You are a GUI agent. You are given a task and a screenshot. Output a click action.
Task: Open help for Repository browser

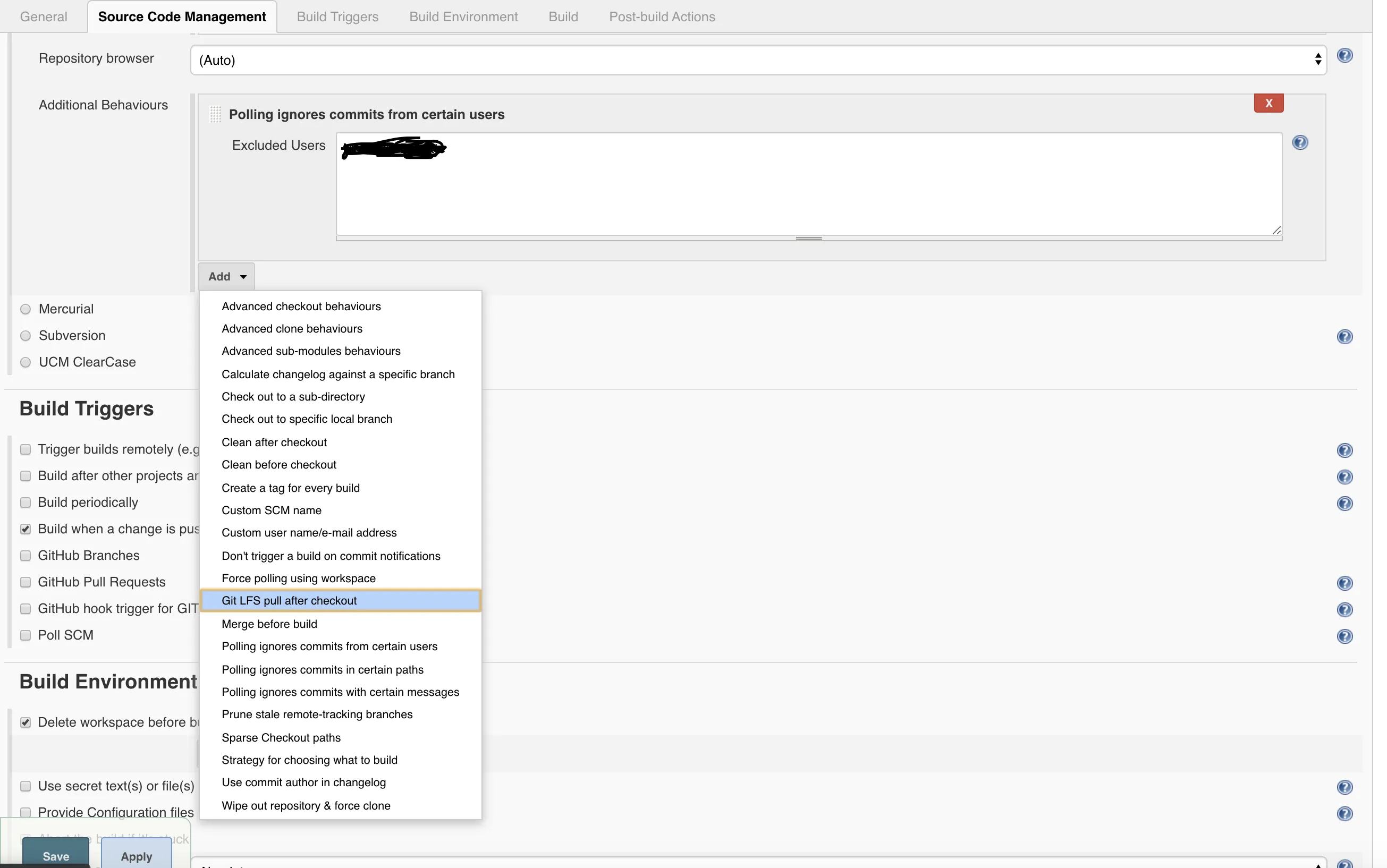(x=1344, y=56)
